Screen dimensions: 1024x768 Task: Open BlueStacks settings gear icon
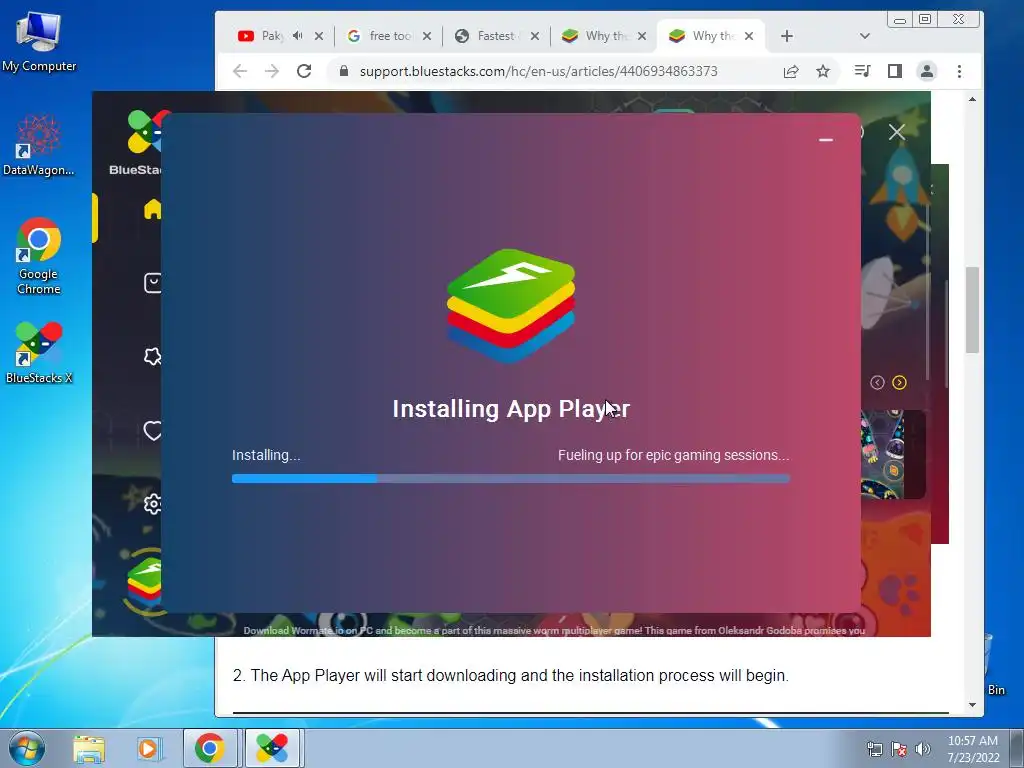(x=153, y=504)
